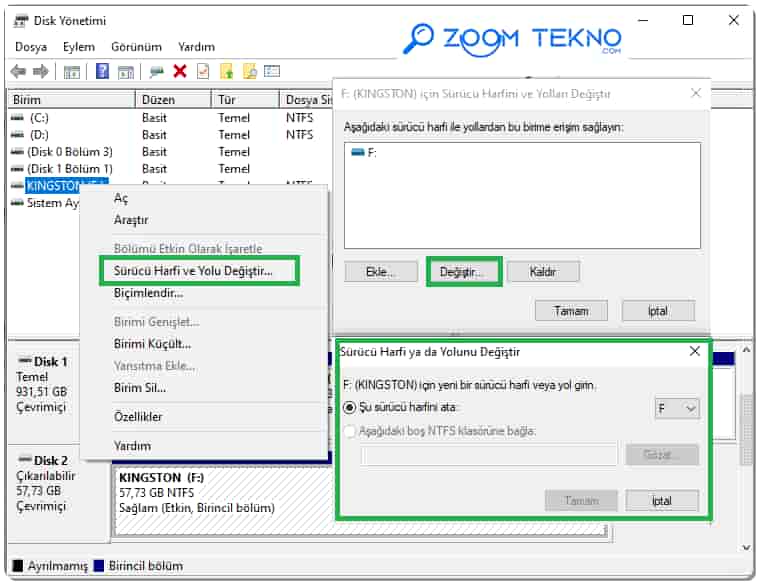Viewport: 759px width, 584px height.
Task: Click the properties checkmark page icon
Action: coord(203,71)
